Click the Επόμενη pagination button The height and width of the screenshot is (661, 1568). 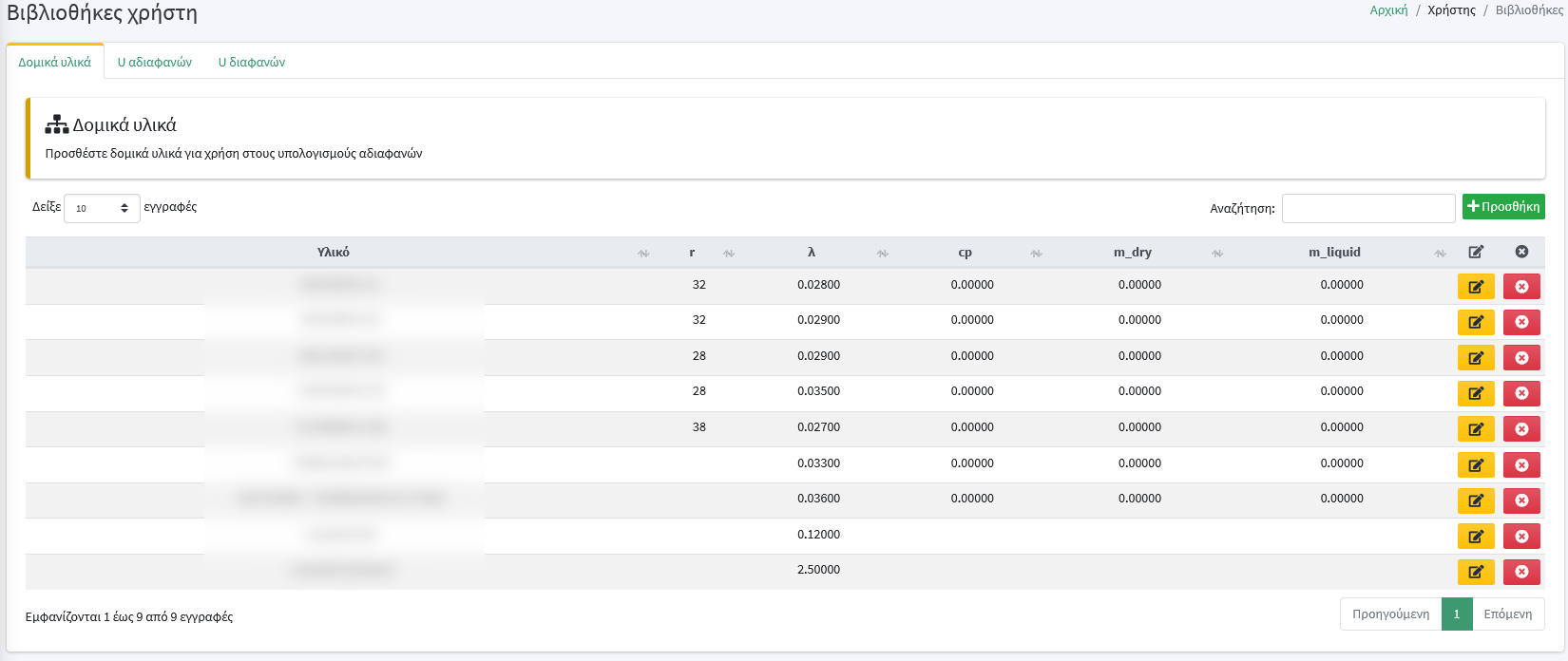[1507, 614]
